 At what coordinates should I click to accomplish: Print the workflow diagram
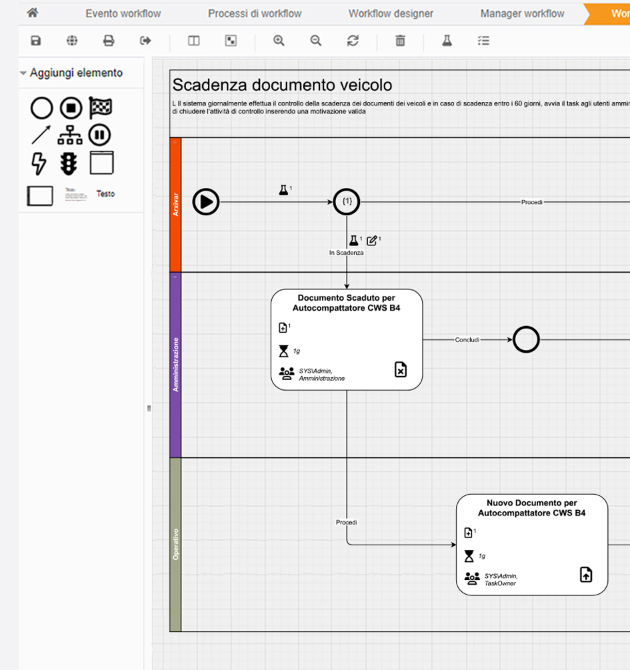coord(109,41)
